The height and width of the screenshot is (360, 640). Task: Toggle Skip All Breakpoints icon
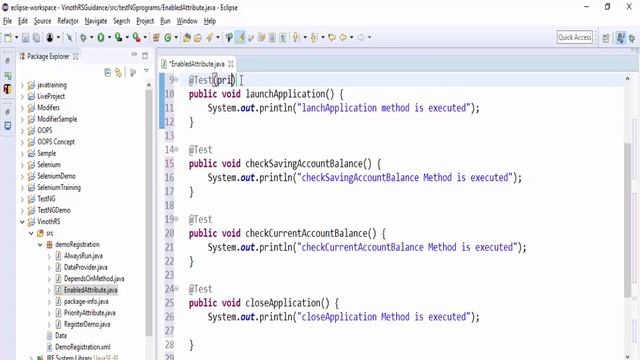click(70, 38)
